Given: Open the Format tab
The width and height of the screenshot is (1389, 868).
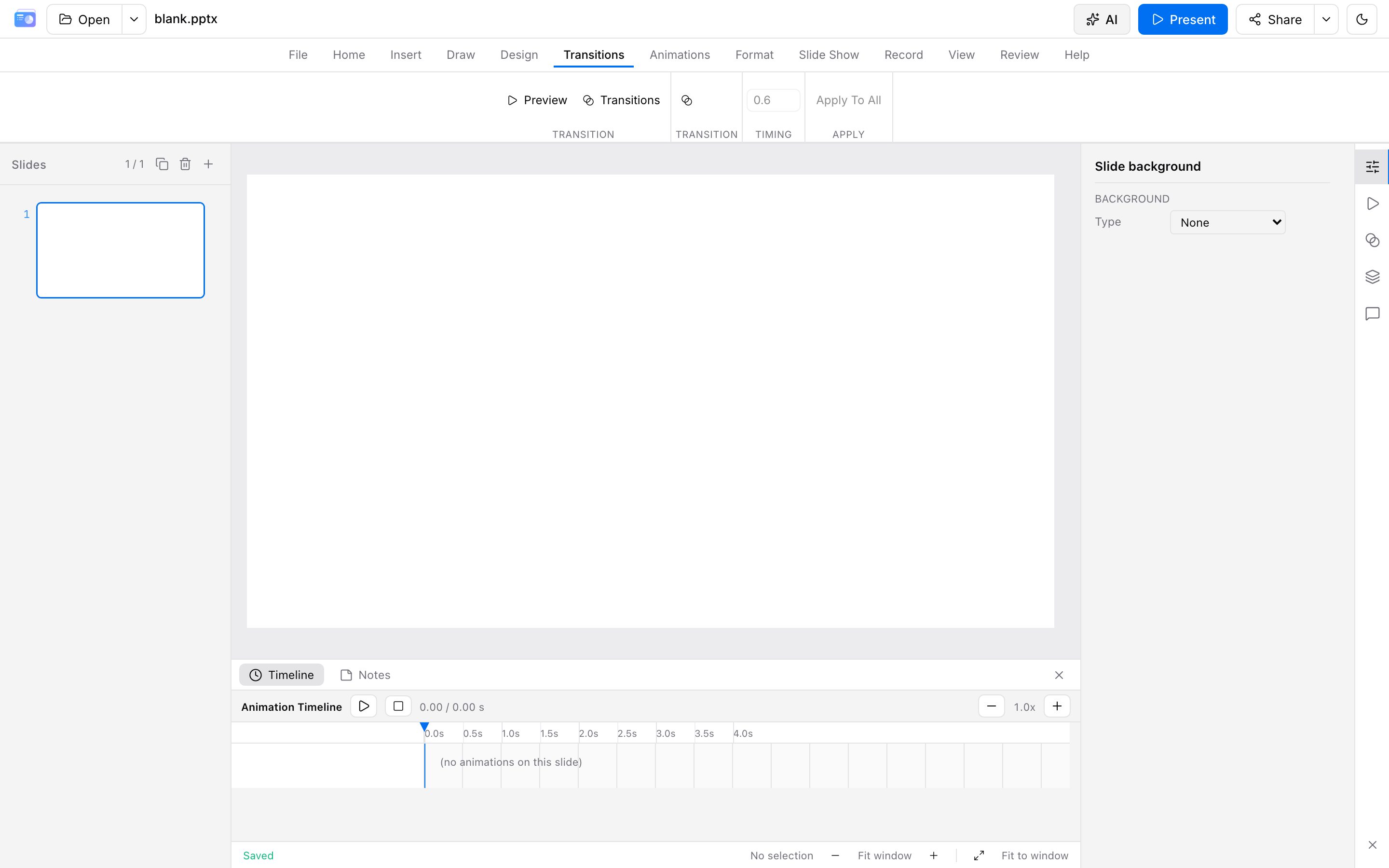Looking at the screenshot, I should click(754, 54).
